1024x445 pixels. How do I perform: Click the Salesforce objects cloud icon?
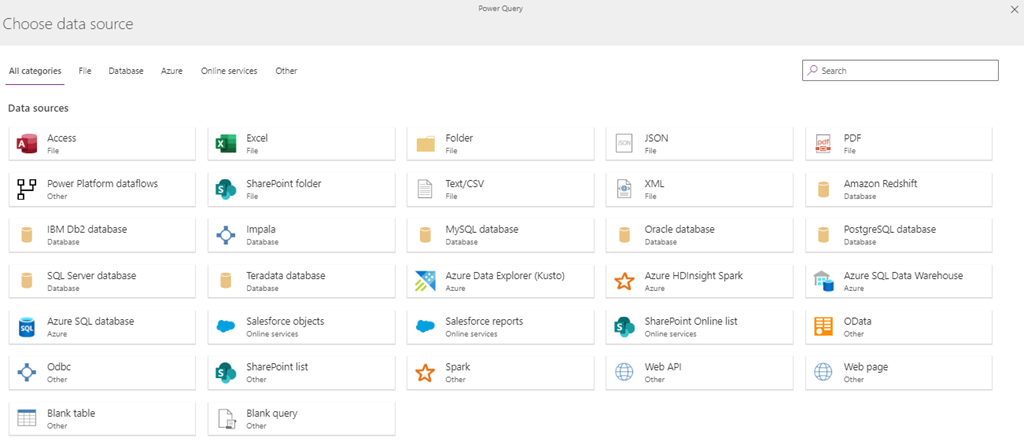click(x=226, y=327)
